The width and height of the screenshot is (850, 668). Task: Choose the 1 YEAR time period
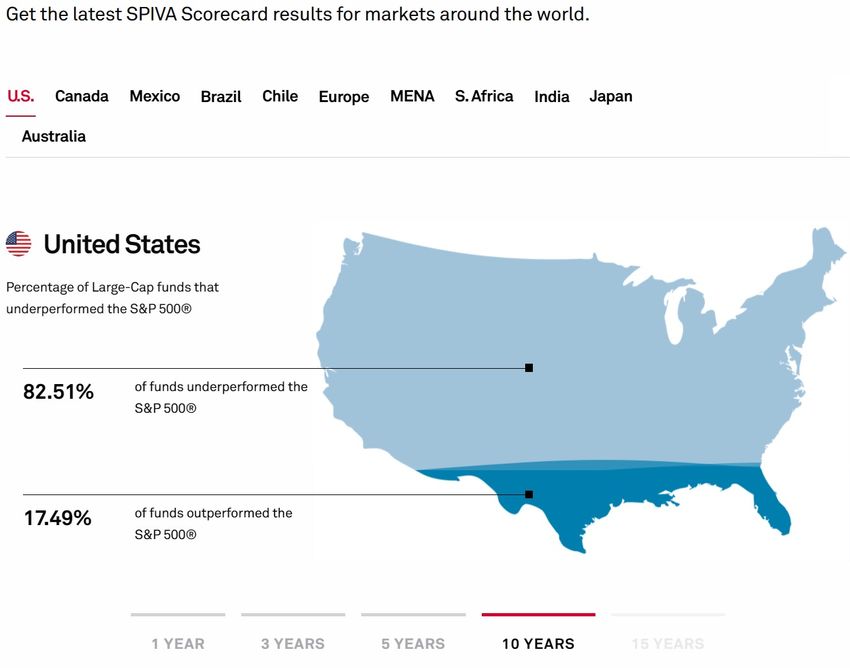point(178,644)
